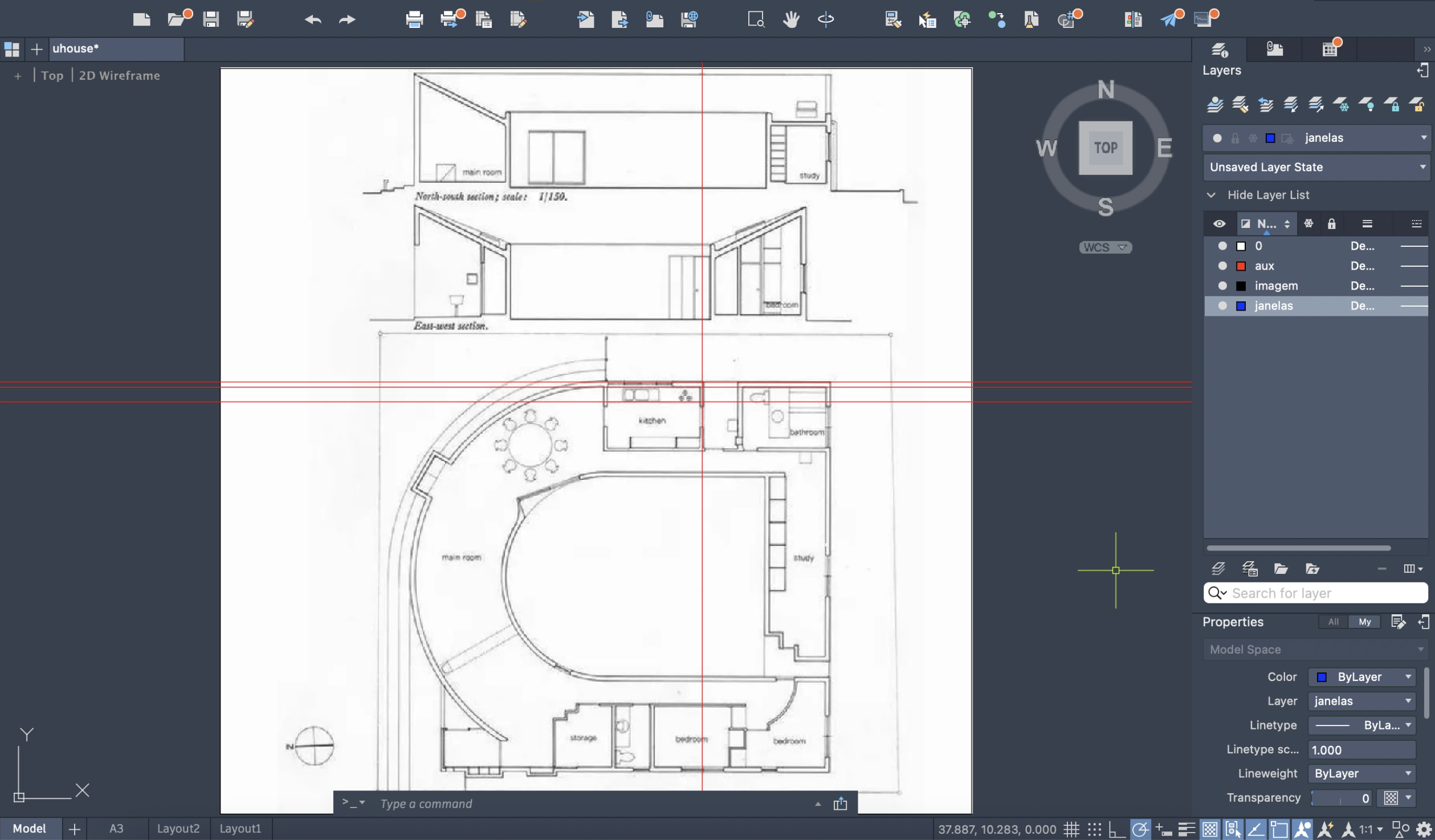This screenshot has width=1435, height=840.
Task: Toggle ortho mode in status bar
Action: point(1116,829)
